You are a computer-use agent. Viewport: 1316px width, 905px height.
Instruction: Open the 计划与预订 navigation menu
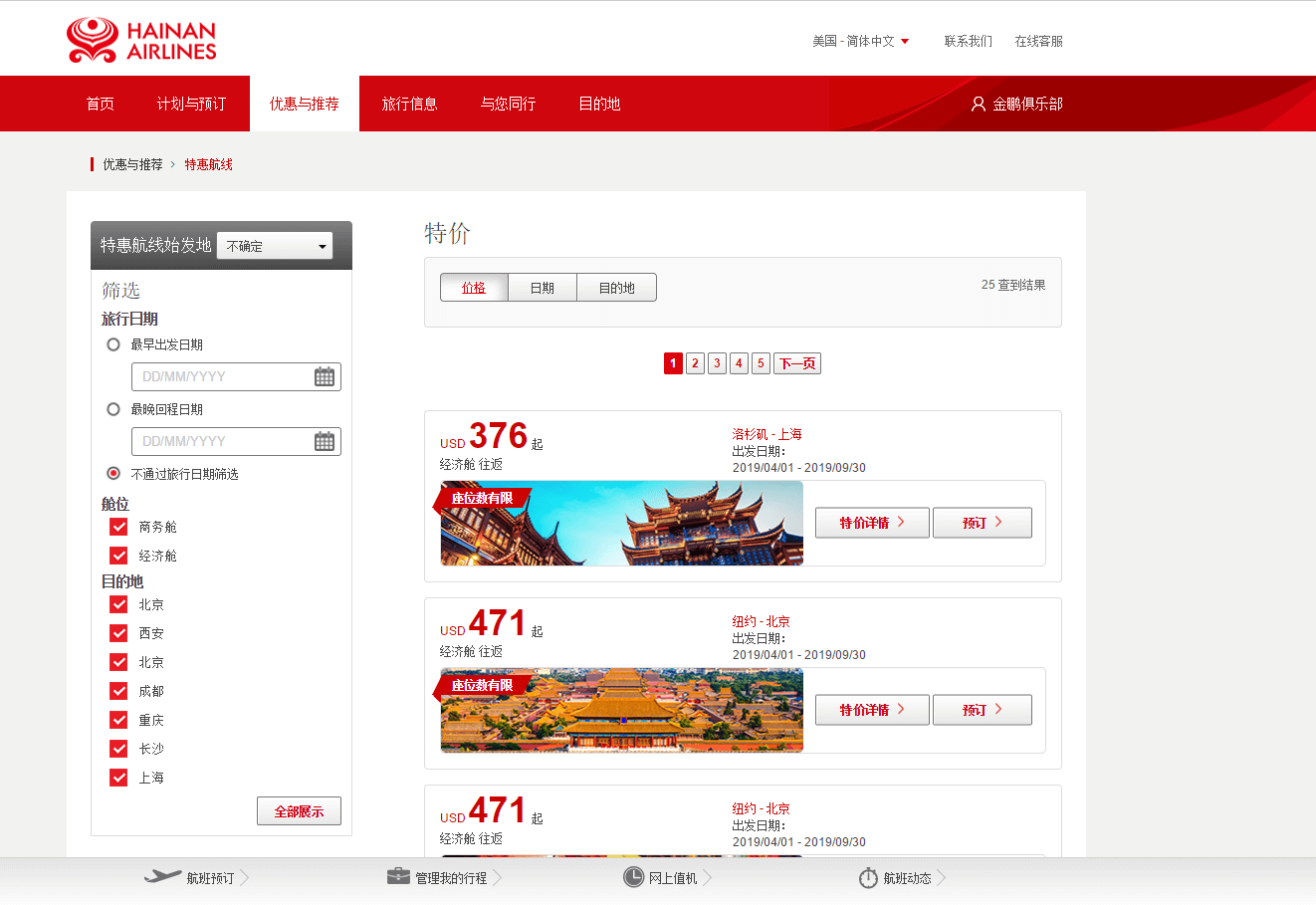click(191, 104)
